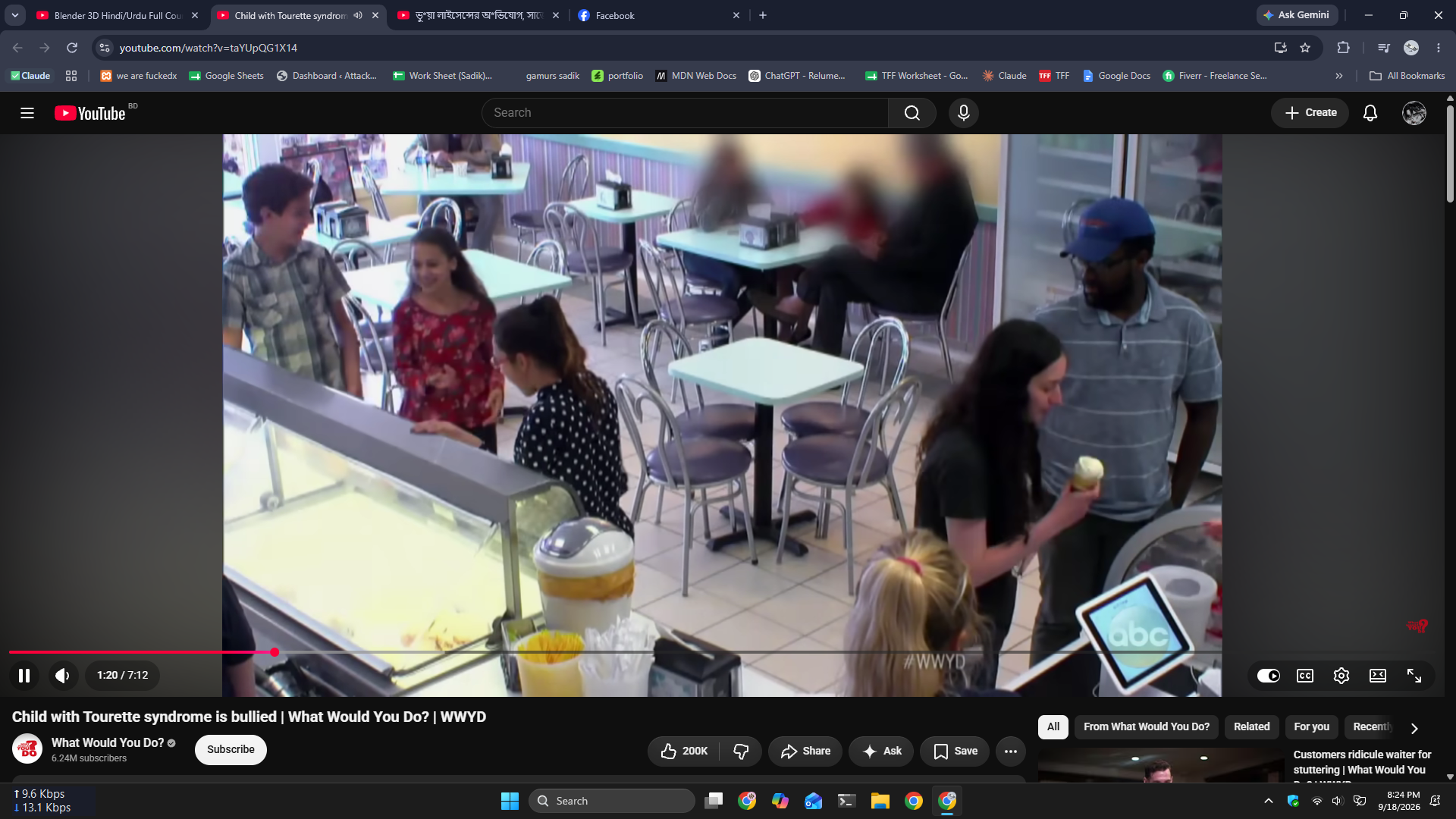Show next filter chips arrow
This screenshot has width=1456, height=819.
1414,728
